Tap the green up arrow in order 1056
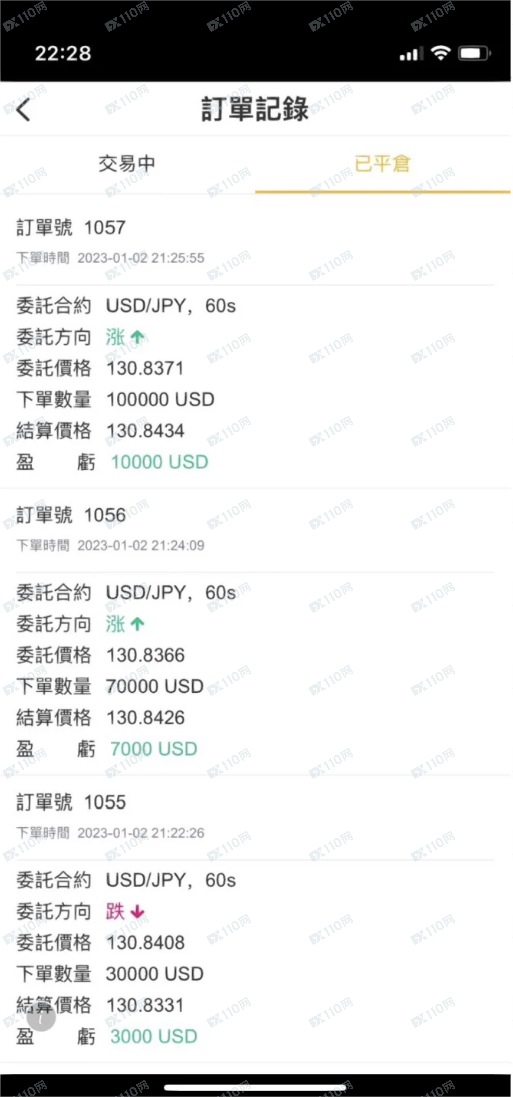Screen dimensions: 513x1097 click(x=137, y=624)
